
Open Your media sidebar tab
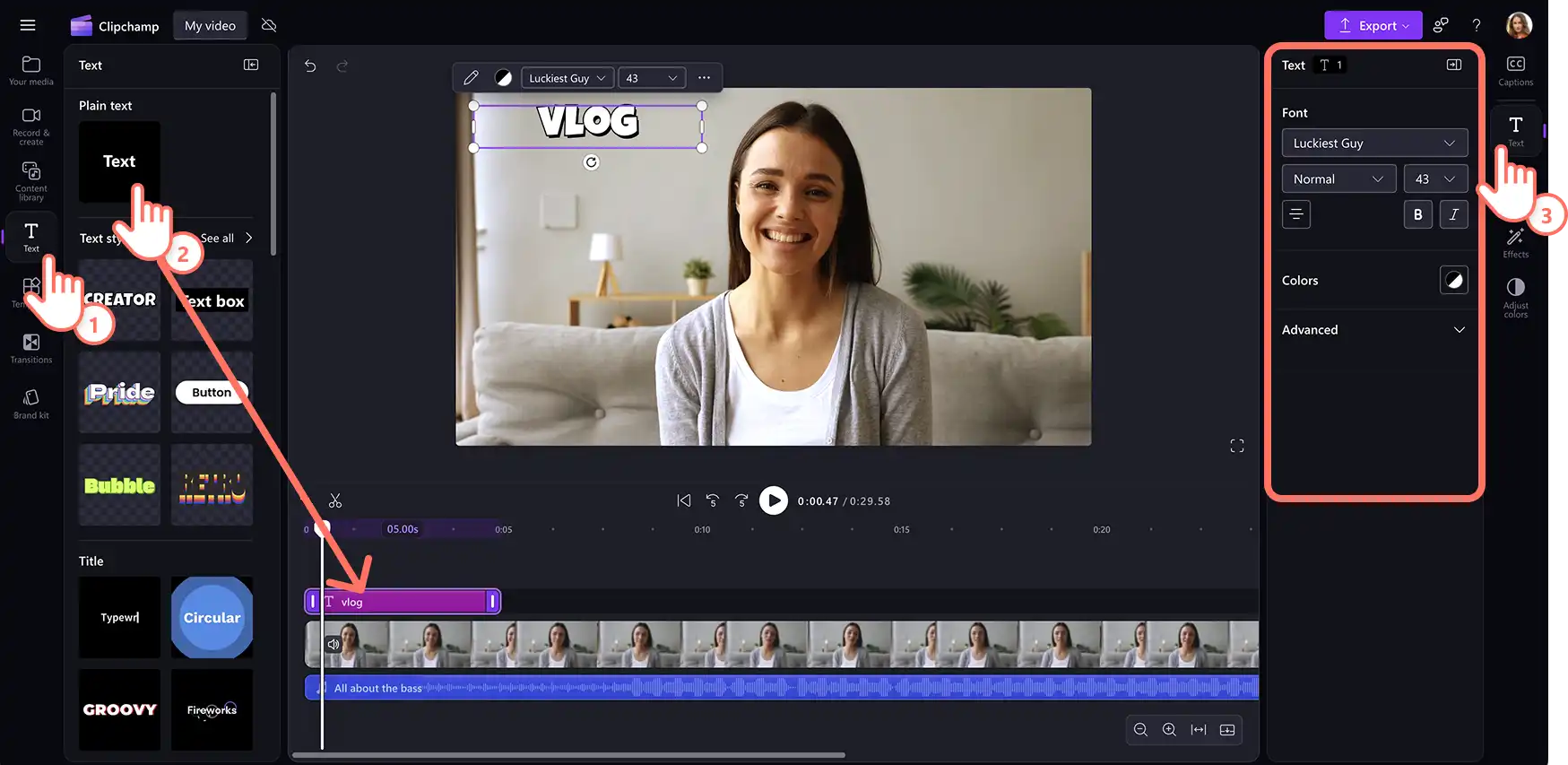click(x=31, y=70)
